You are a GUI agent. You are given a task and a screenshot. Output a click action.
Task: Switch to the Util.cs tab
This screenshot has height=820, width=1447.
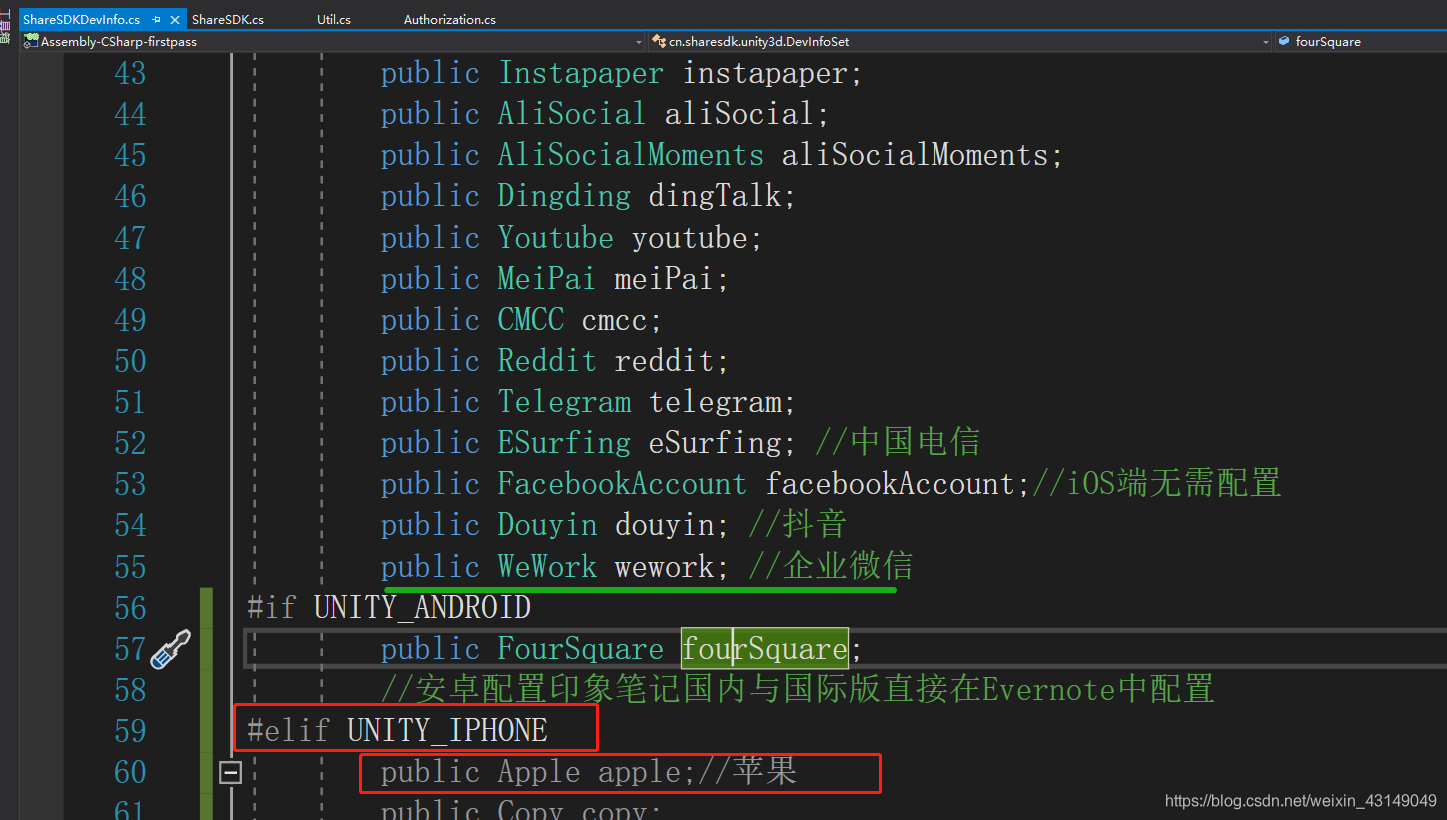[334, 20]
